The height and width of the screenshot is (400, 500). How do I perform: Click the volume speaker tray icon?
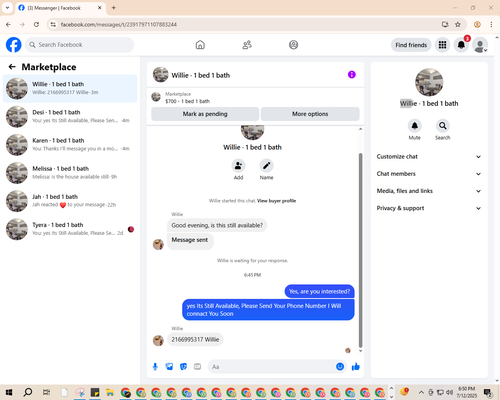(450, 392)
